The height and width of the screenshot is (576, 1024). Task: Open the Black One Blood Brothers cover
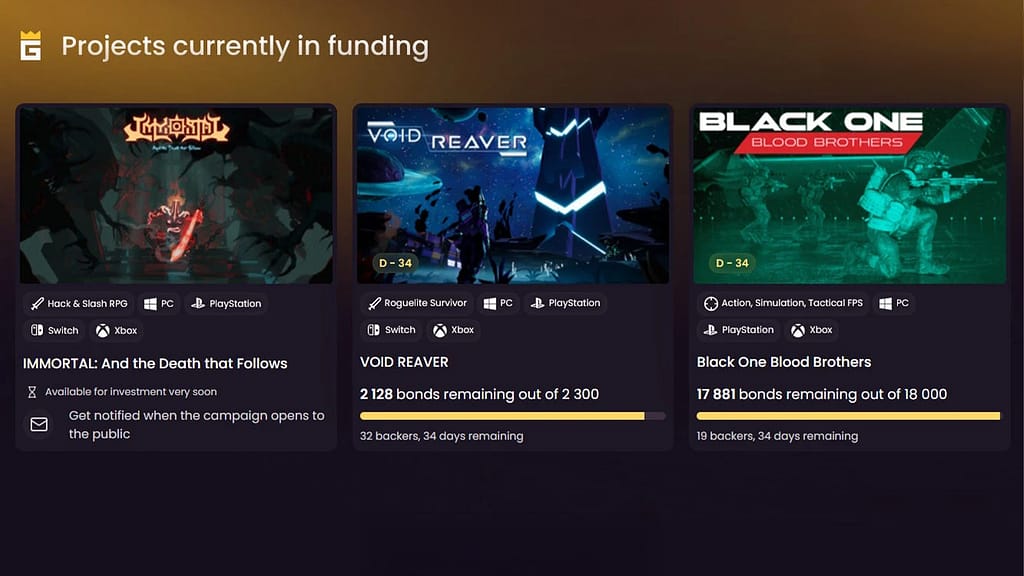(x=849, y=195)
